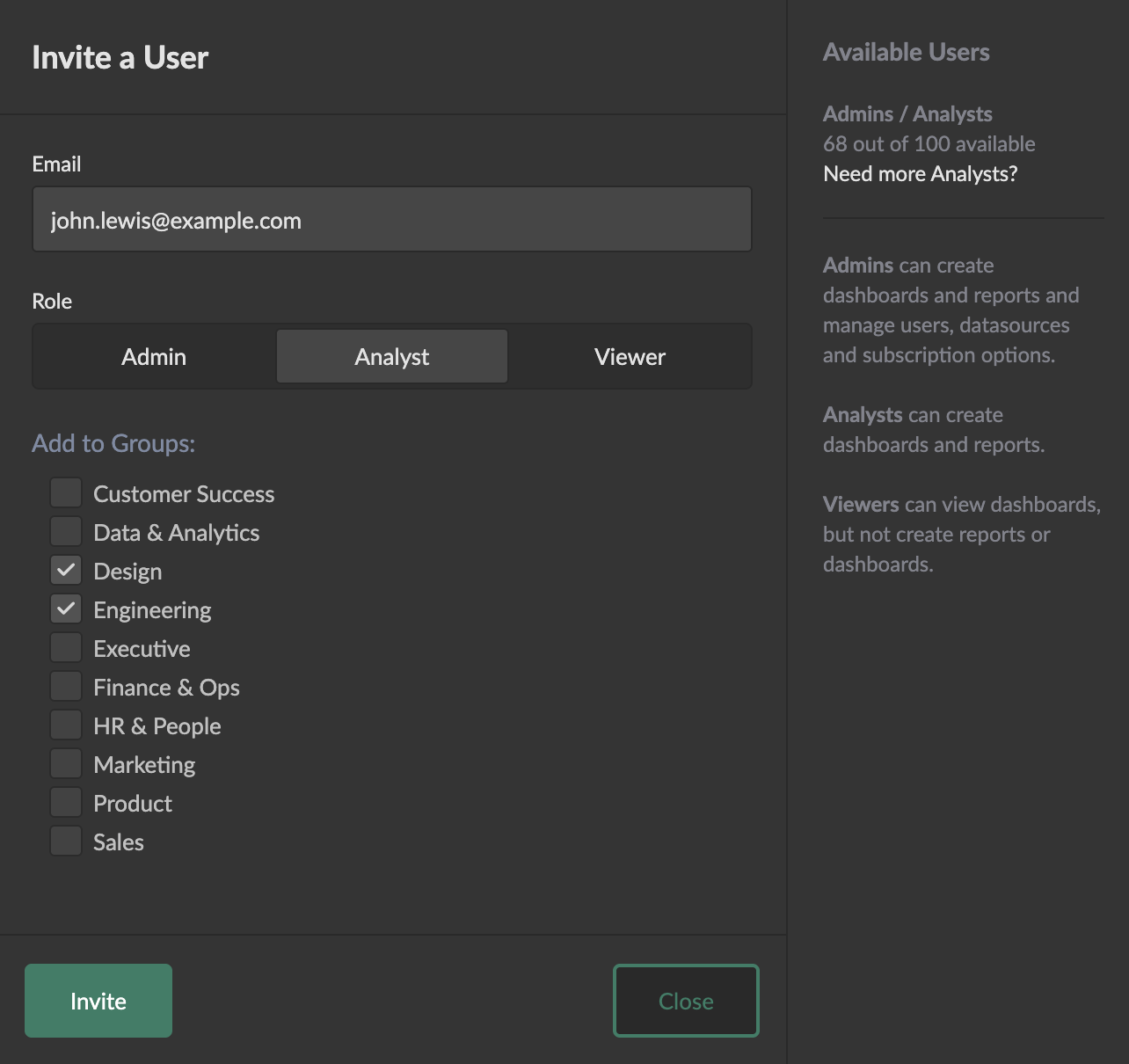Tick the Executive group checkbox
1129x1064 pixels.
point(66,648)
